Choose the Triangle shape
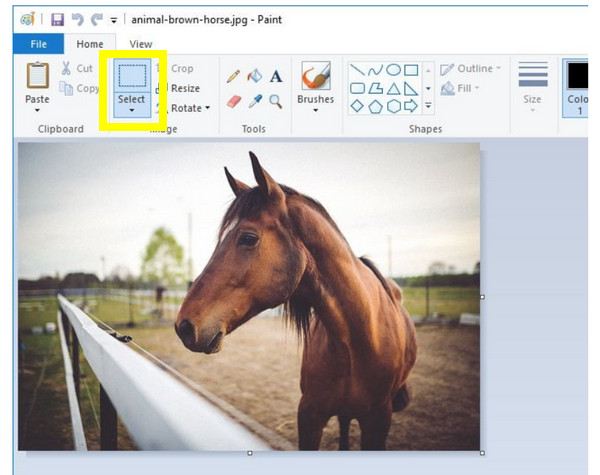The image size is (600, 475). point(393,89)
